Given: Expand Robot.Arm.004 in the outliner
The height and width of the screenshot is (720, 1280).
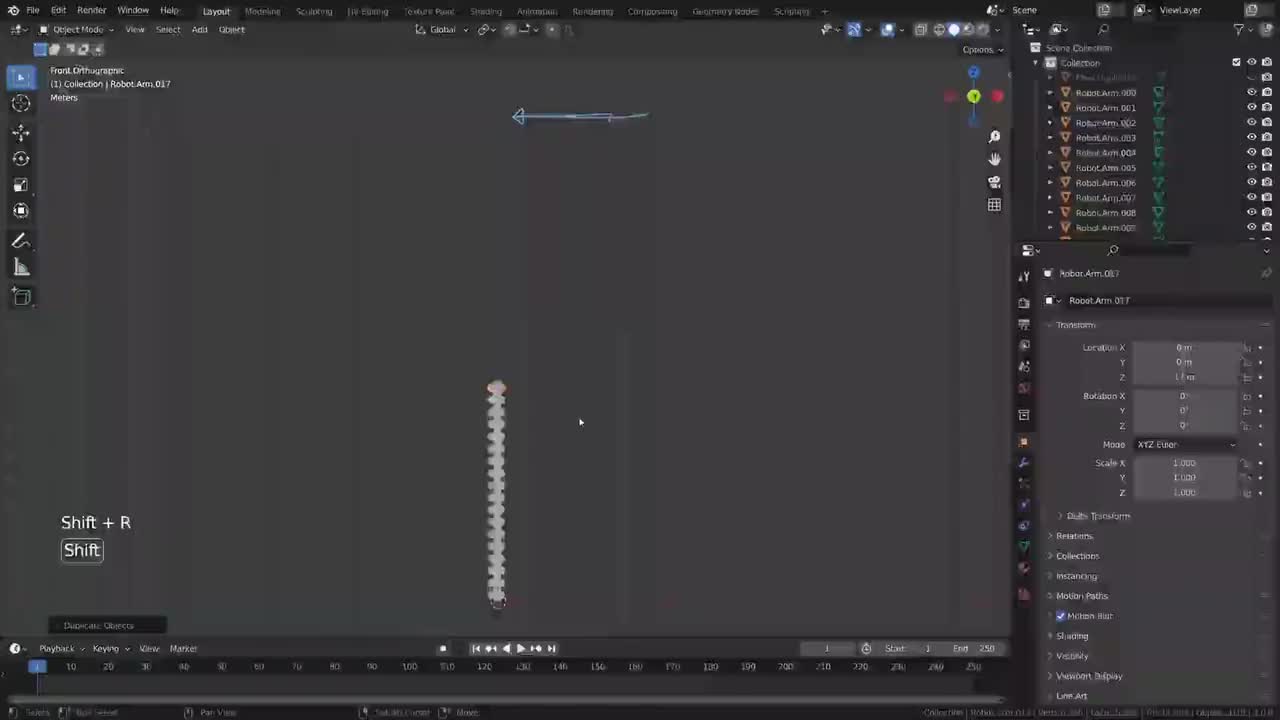Looking at the screenshot, I should 1050,153.
